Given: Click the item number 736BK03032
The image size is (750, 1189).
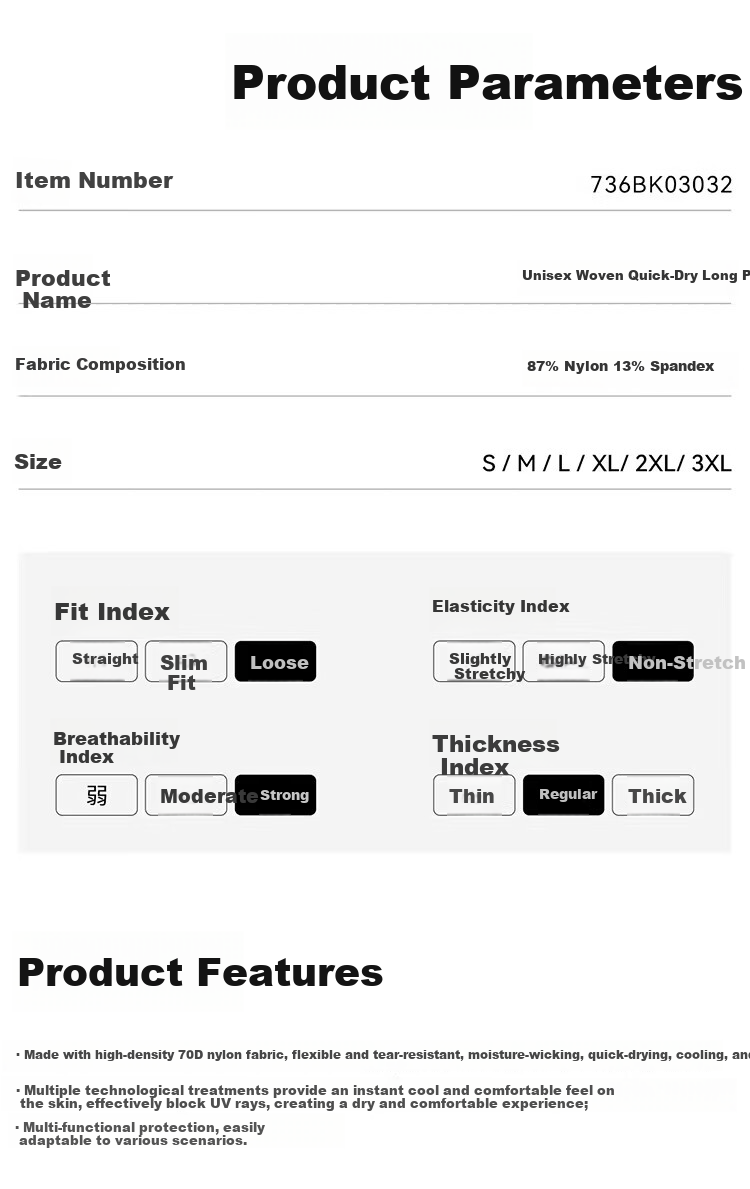Looking at the screenshot, I should [661, 184].
